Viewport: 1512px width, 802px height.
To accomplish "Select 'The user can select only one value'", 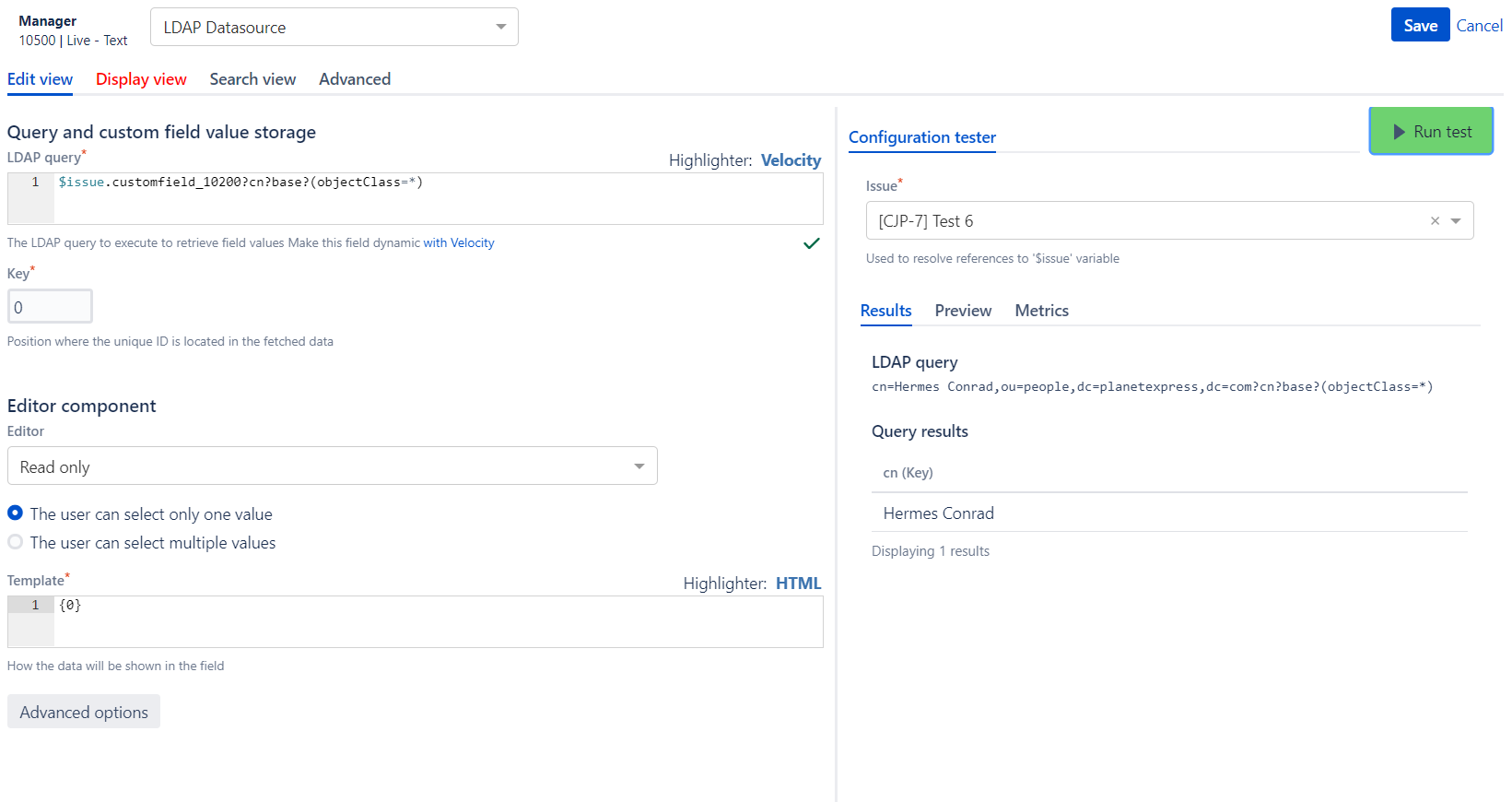I will (16, 513).
